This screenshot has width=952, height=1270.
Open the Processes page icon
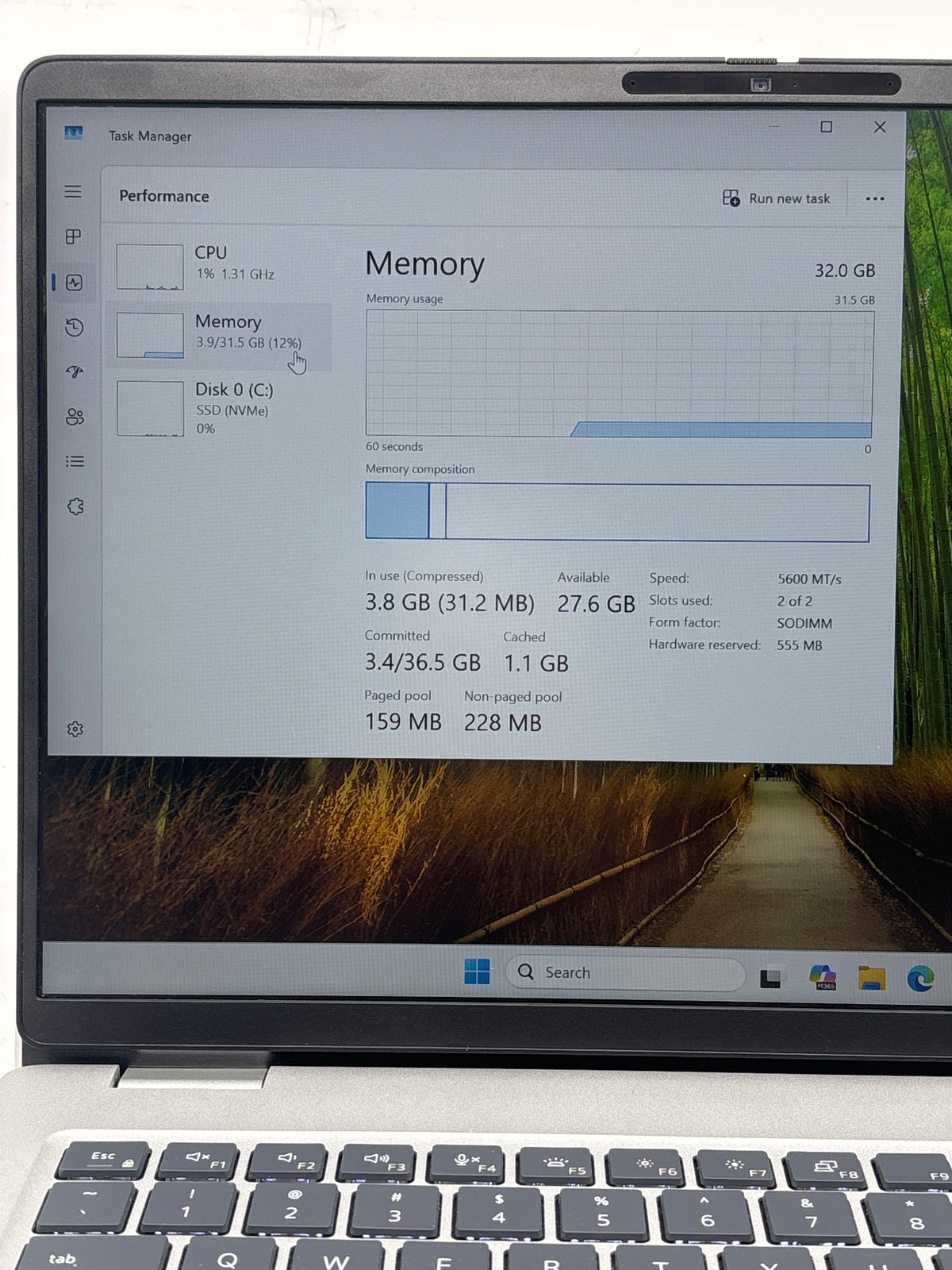[x=73, y=237]
